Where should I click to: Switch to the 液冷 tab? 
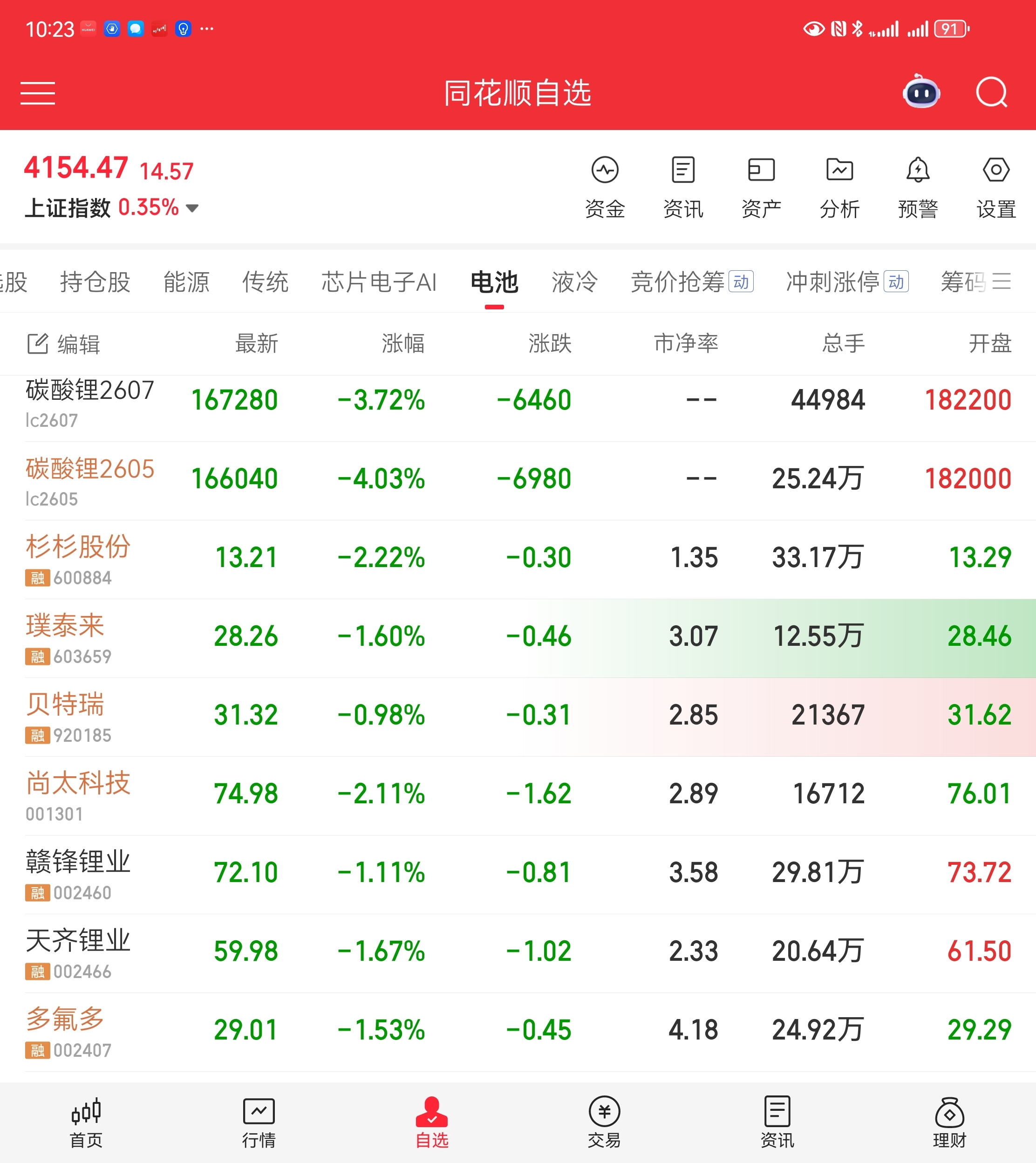click(574, 282)
